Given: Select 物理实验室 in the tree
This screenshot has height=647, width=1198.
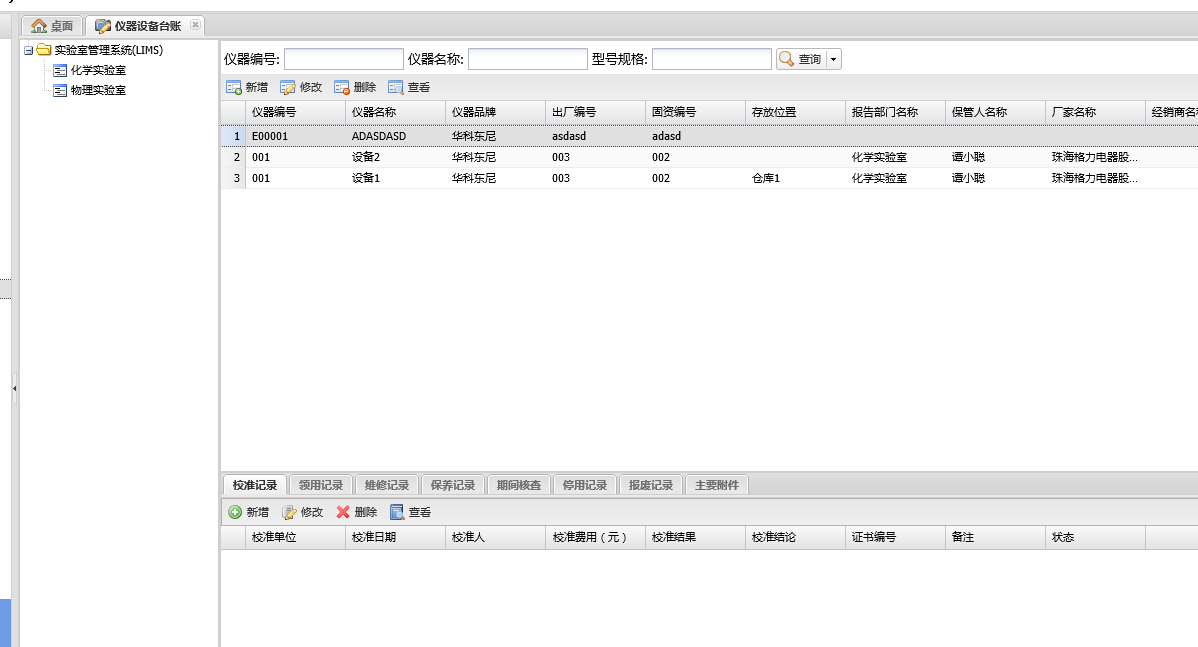Looking at the screenshot, I should (x=98, y=90).
